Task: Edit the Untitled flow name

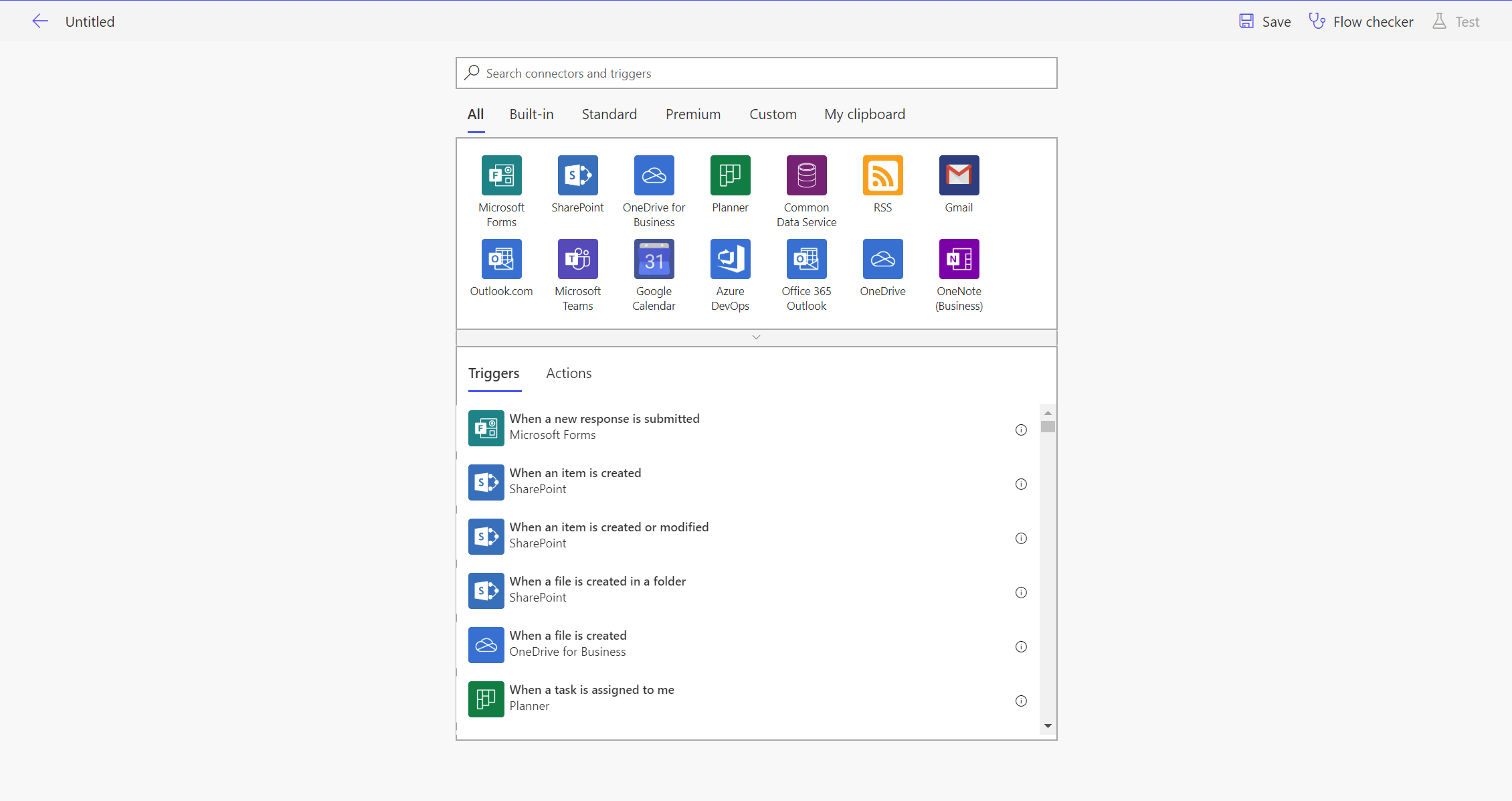Action: pos(90,21)
